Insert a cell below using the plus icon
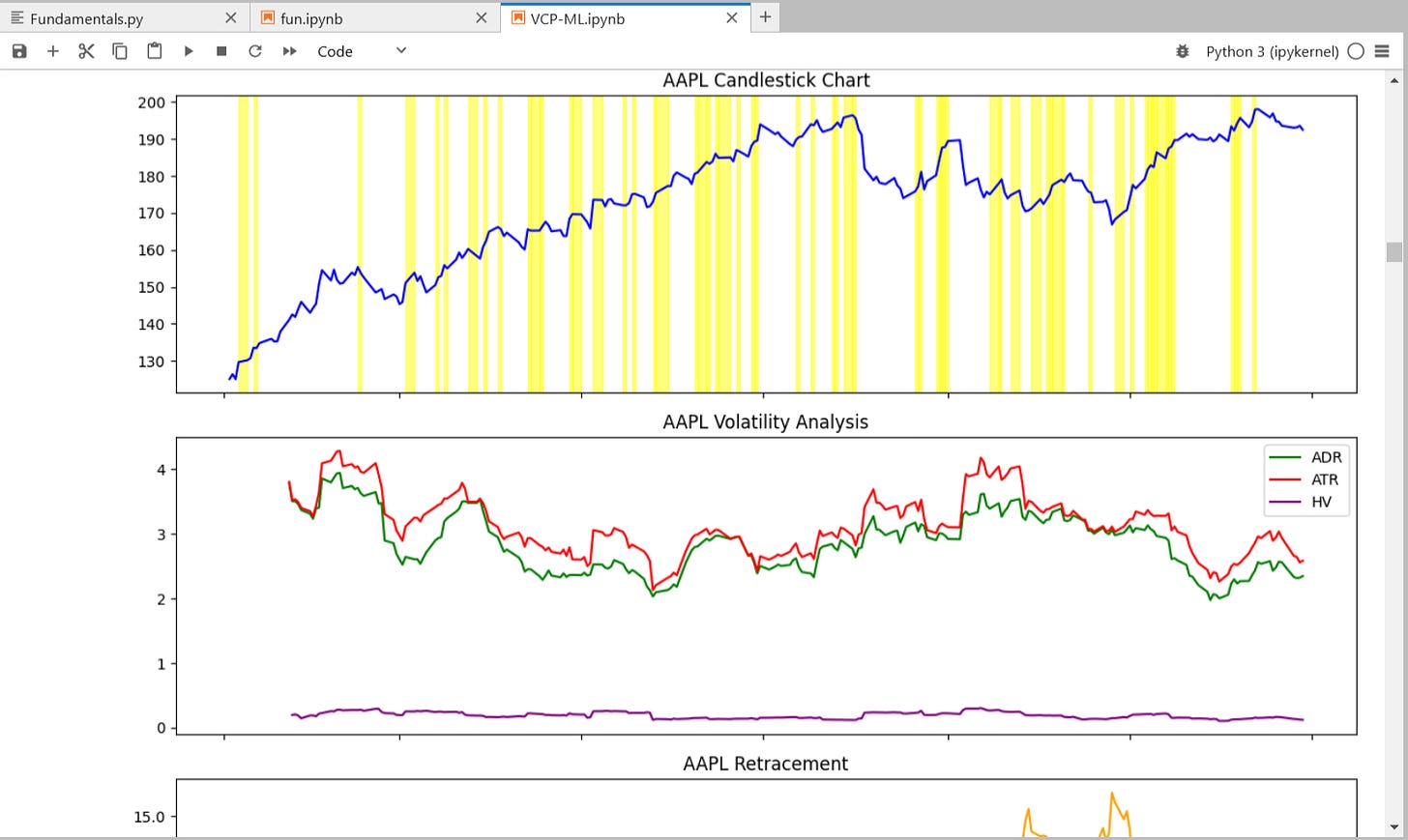 pyautogui.click(x=53, y=51)
